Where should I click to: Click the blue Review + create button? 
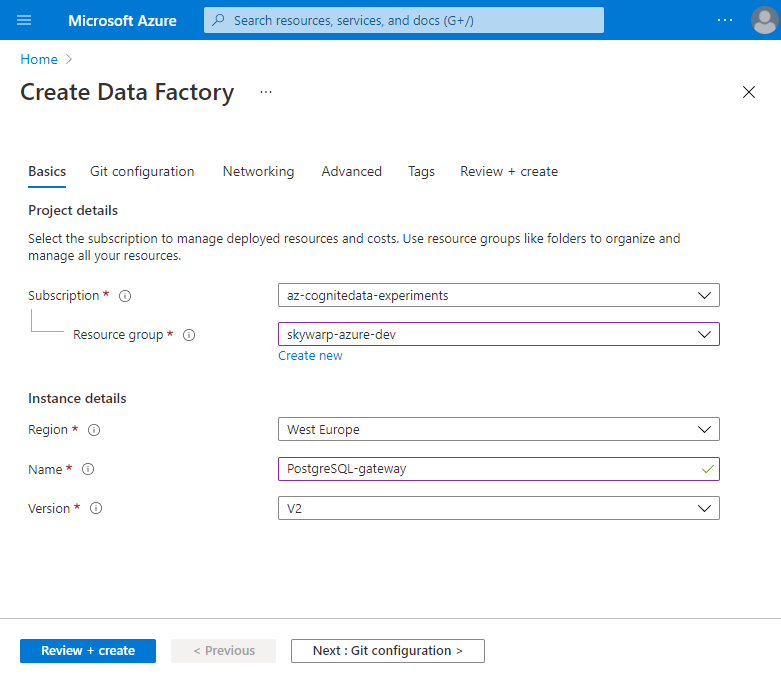pyautogui.click(x=88, y=651)
